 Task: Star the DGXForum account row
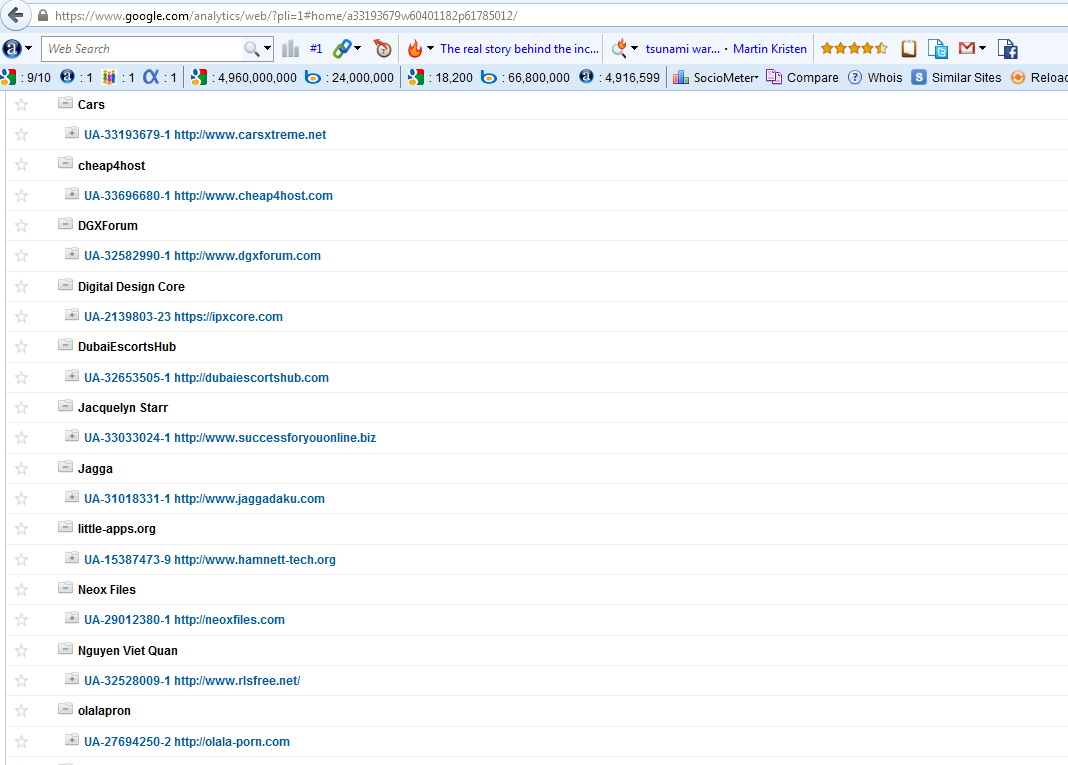click(x=22, y=225)
